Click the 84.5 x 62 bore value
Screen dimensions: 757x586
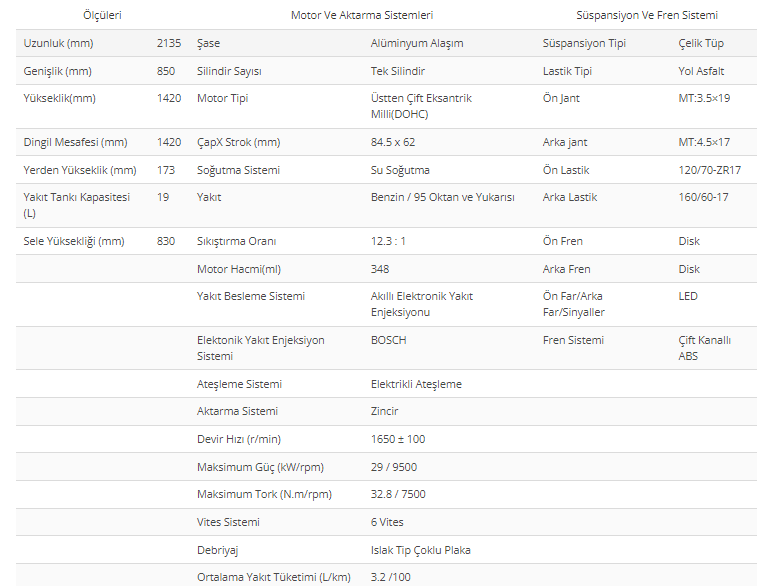click(393, 142)
